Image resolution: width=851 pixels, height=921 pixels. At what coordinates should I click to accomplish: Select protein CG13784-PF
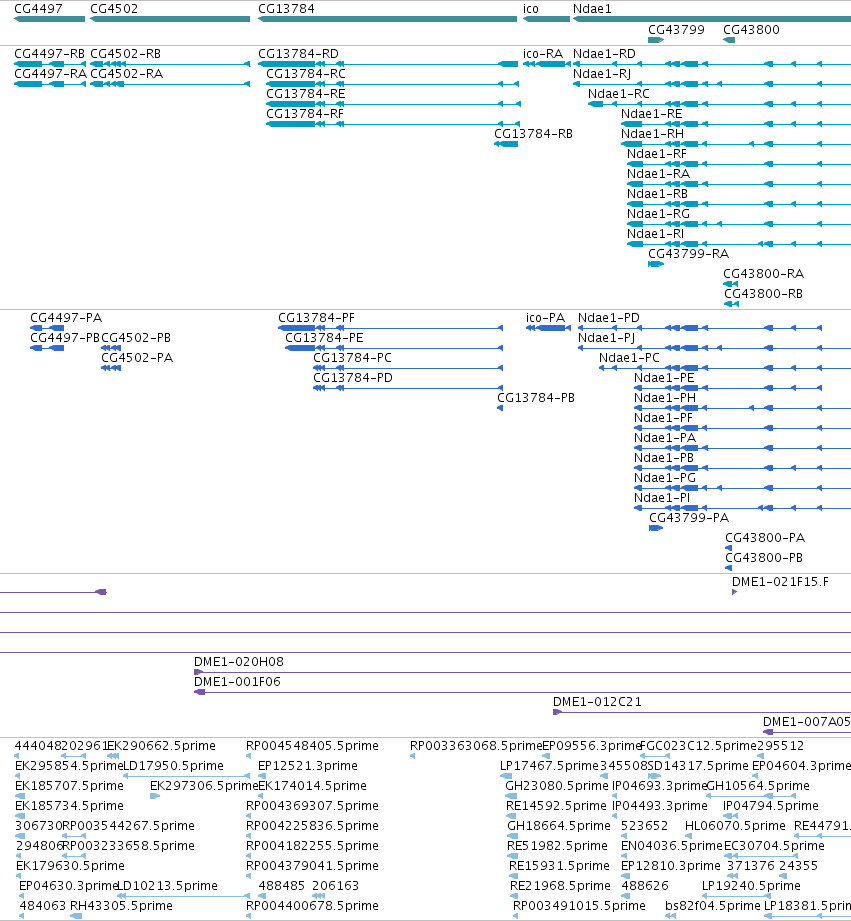317,318
